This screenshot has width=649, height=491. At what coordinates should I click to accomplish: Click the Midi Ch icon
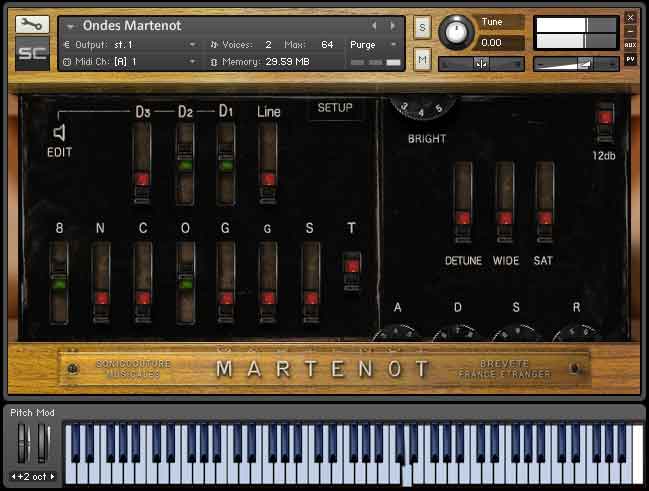(67, 62)
